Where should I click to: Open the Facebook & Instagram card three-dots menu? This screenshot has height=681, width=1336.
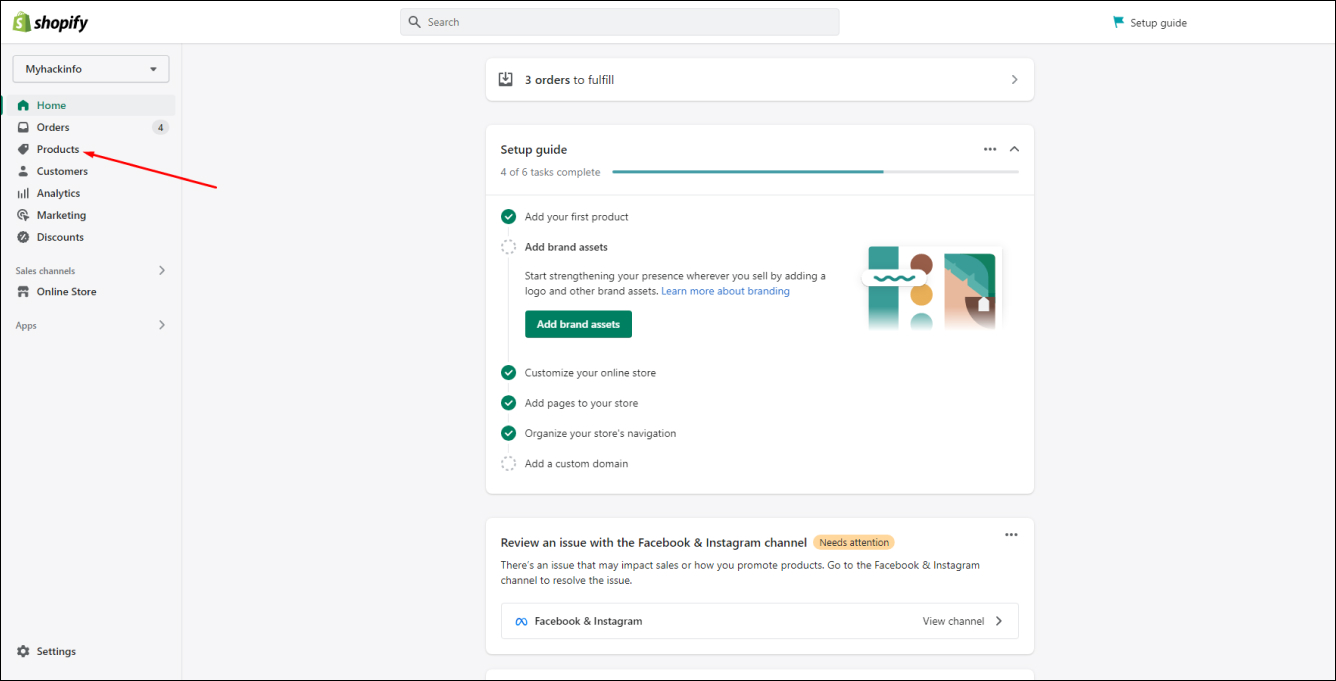pyautogui.click(x=1011, y=534)
